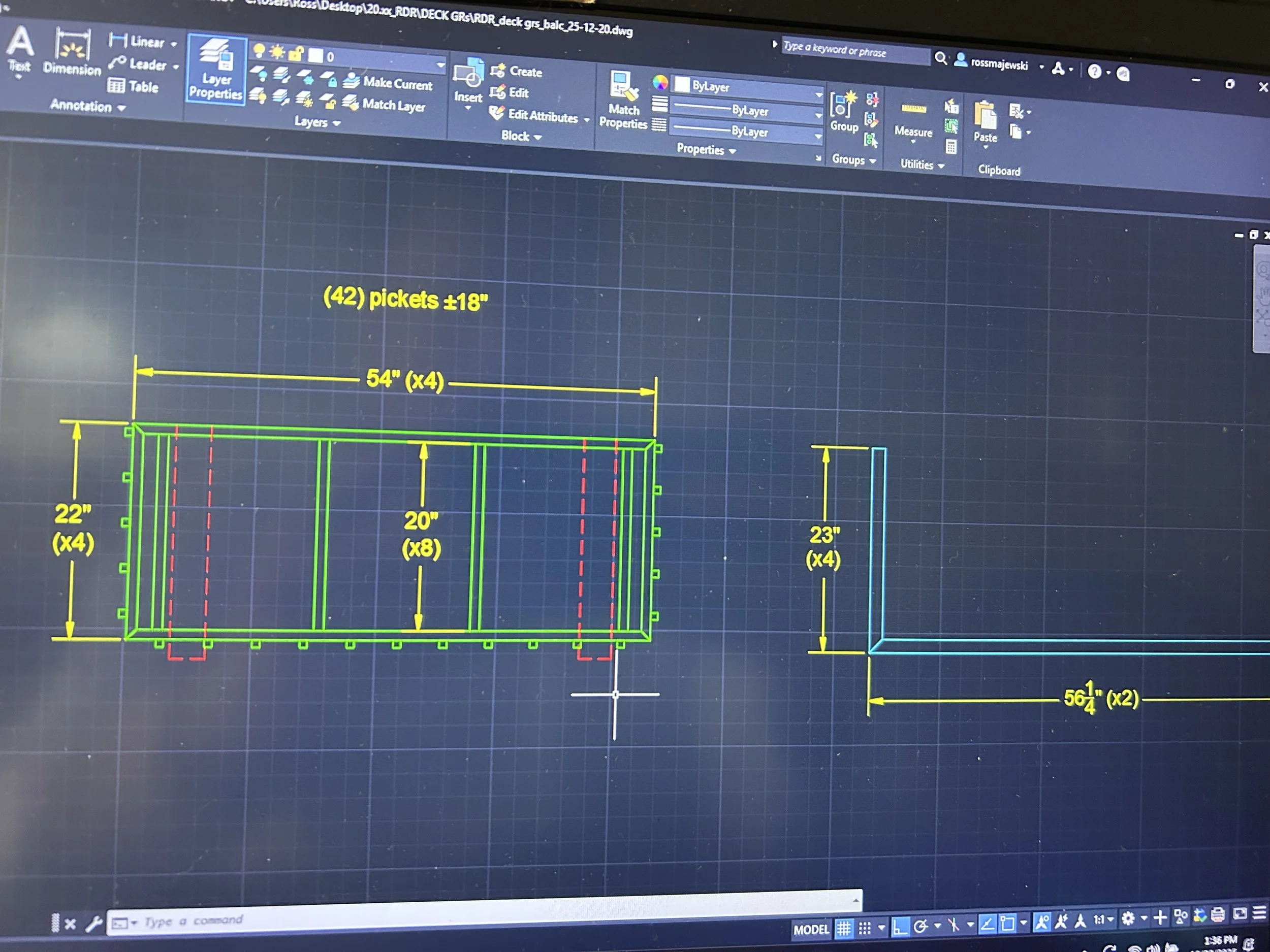Click the search keyword input field
This screenshot has height=952, width=1270.
[x=855, y=50]
